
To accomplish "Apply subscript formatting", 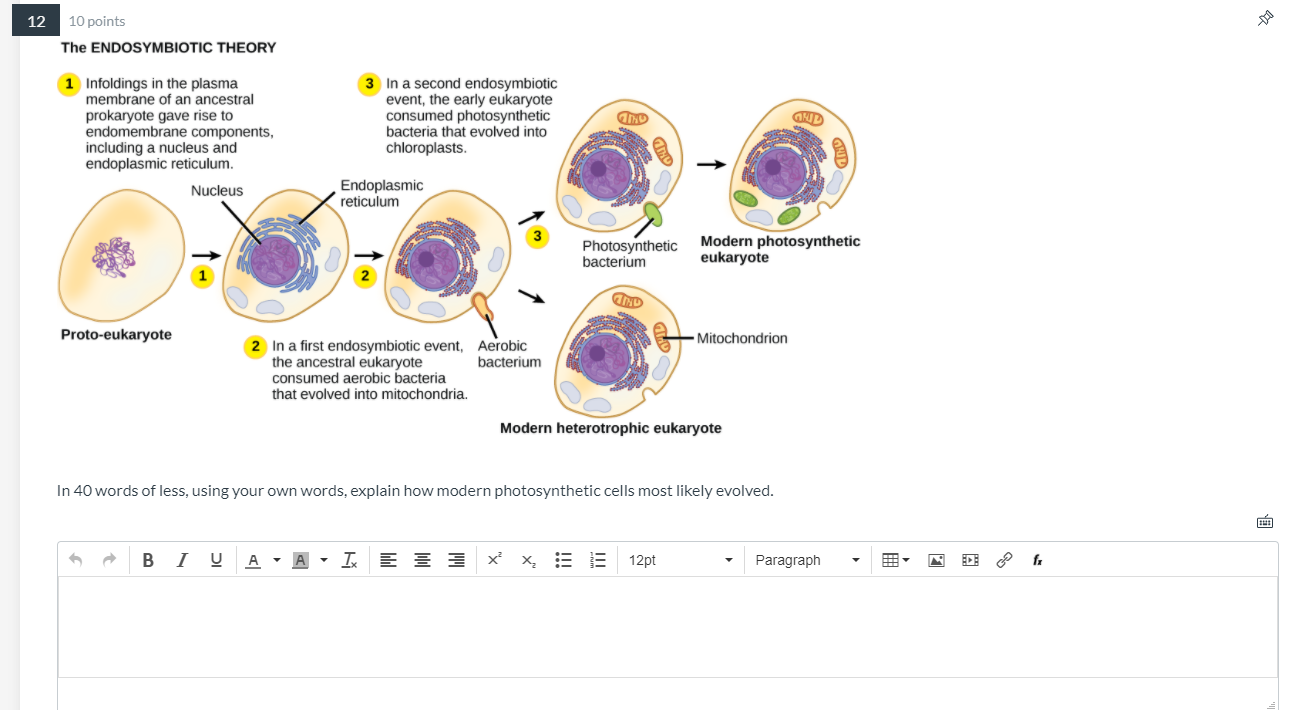I will (x=528, y=560).
